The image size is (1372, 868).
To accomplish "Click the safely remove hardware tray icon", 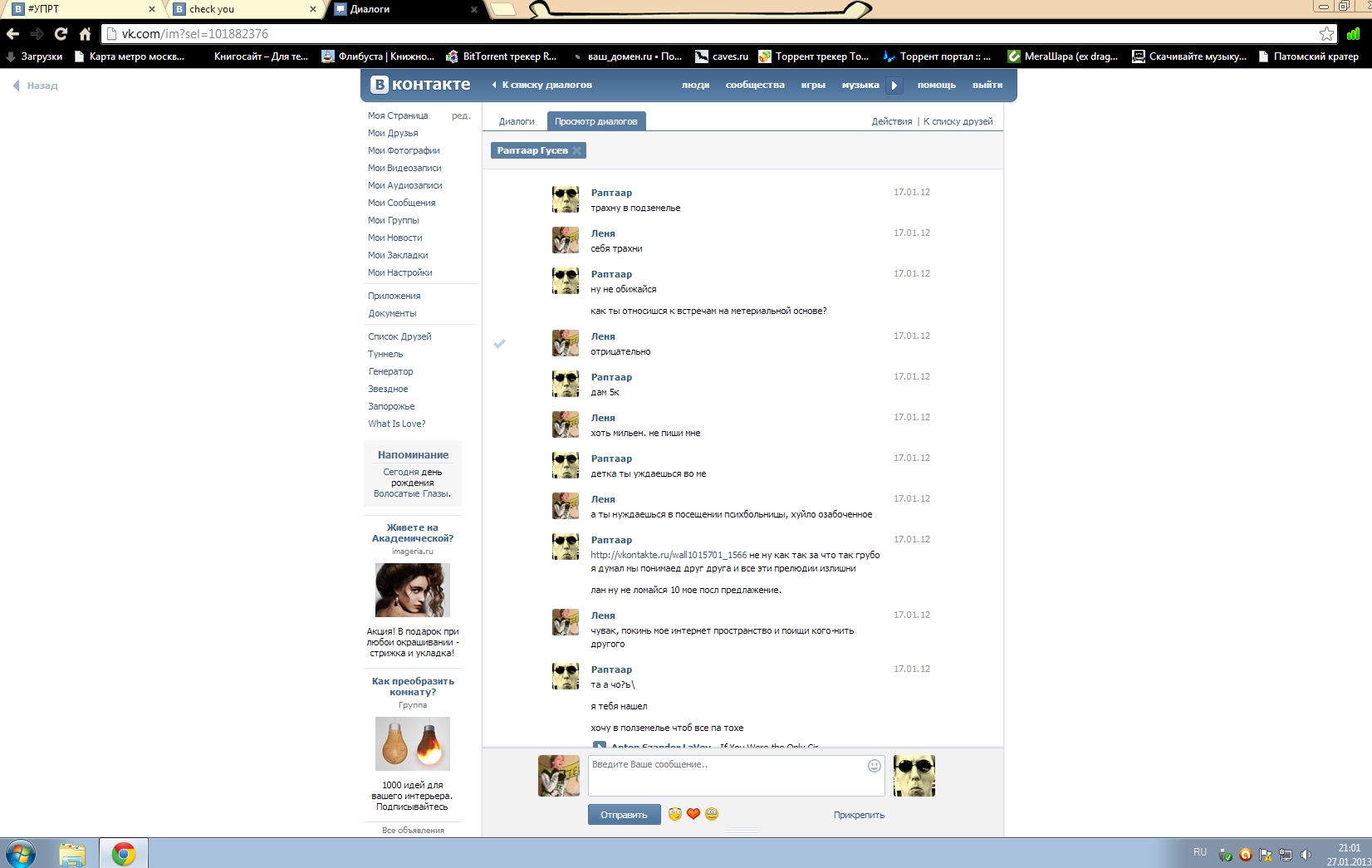I will [x=1225, y=854].
